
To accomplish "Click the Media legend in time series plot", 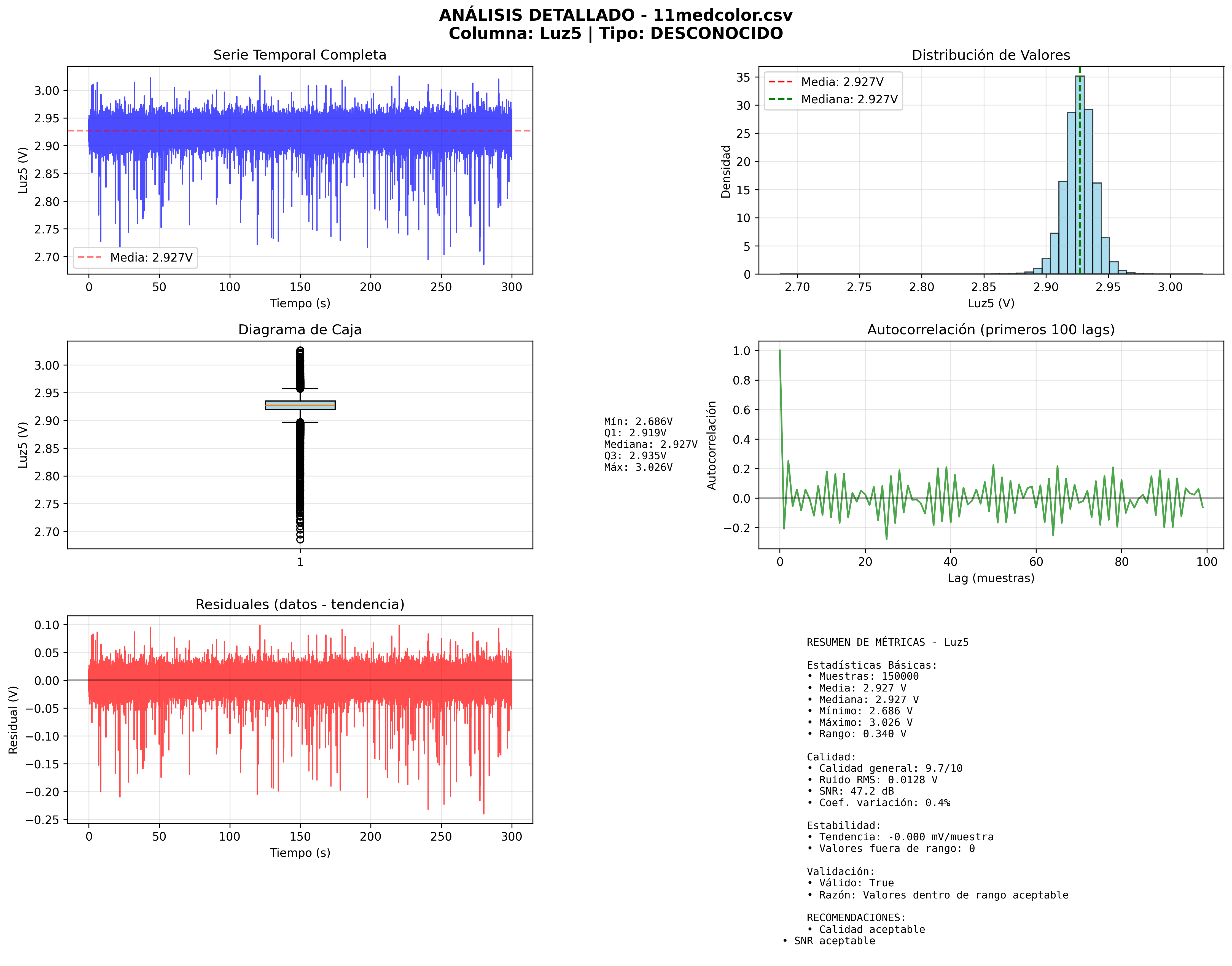I will (135, 257).
